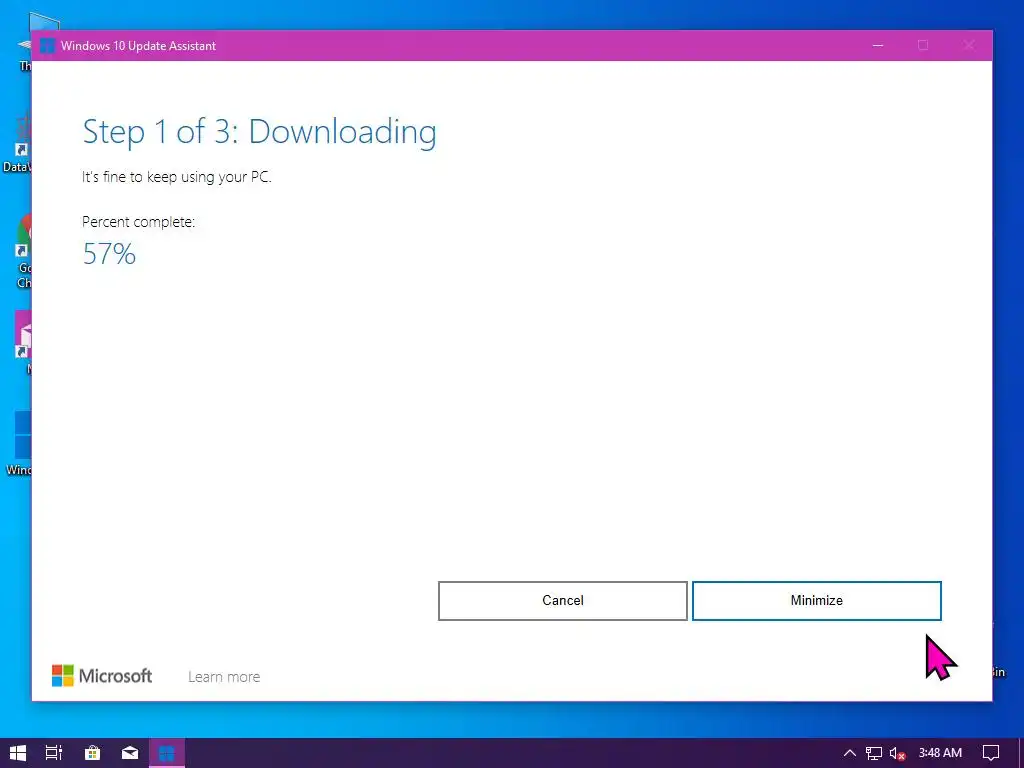Open the Learn more link
The width and height of the screenshot is (1024, 768).
pyautogui.click(x=224, y=677)
